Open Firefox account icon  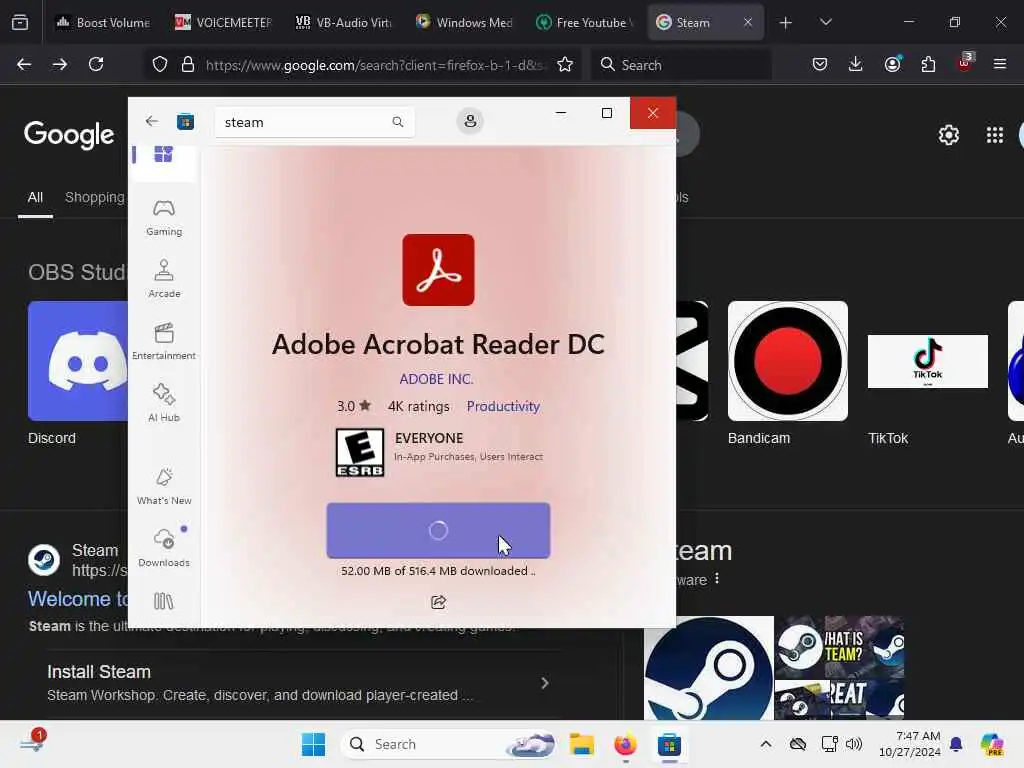coord(892,64)
